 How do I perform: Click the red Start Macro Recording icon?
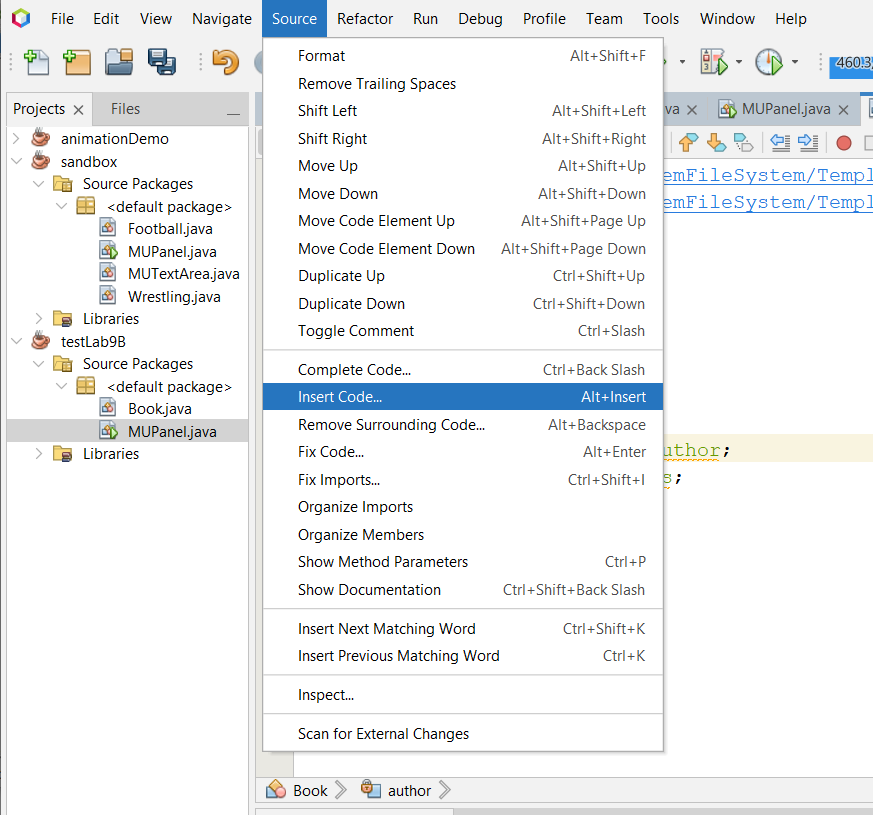point(843,143)
